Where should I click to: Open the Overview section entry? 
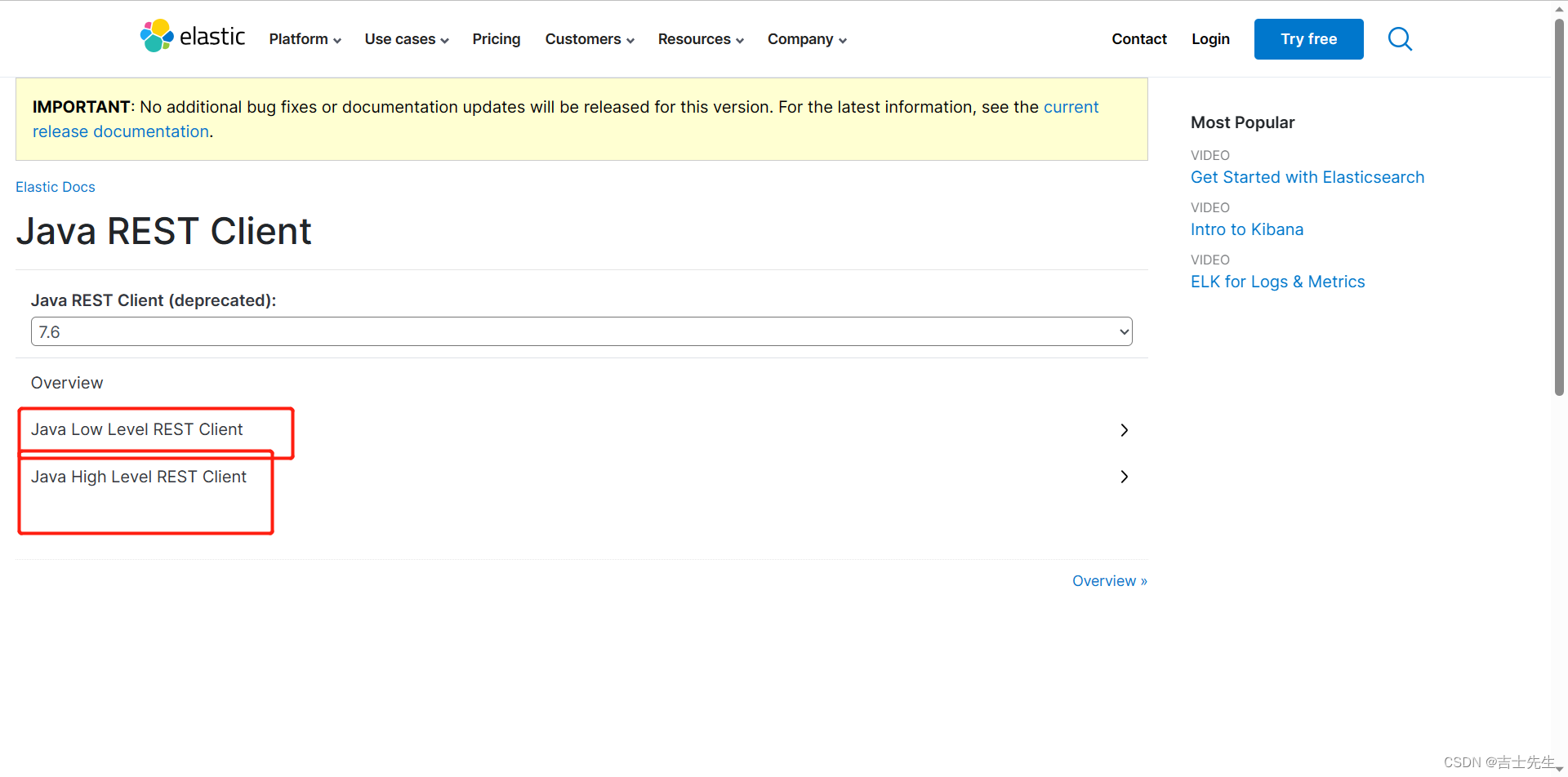[x=67, y=383]
